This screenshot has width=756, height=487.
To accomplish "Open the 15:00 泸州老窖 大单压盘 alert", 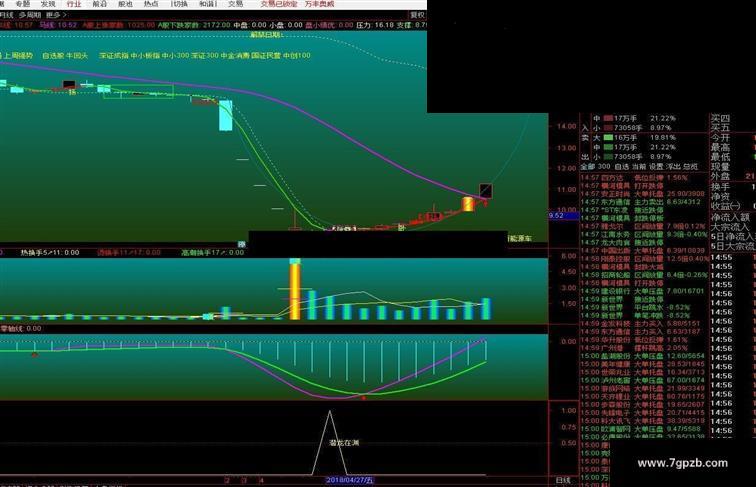I will click(x=642, y=380).
